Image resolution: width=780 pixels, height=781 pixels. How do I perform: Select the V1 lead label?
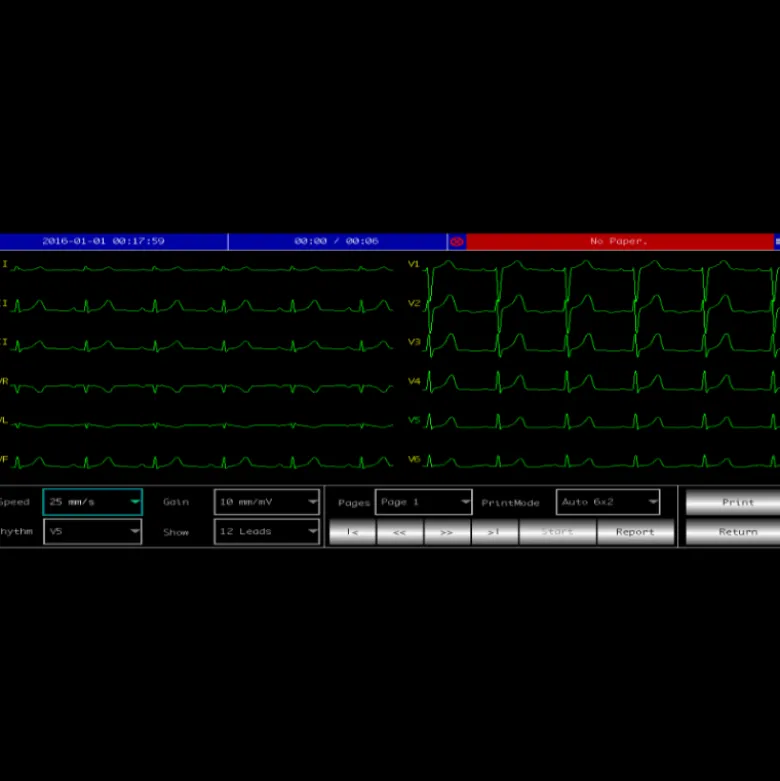pos(414,264)
